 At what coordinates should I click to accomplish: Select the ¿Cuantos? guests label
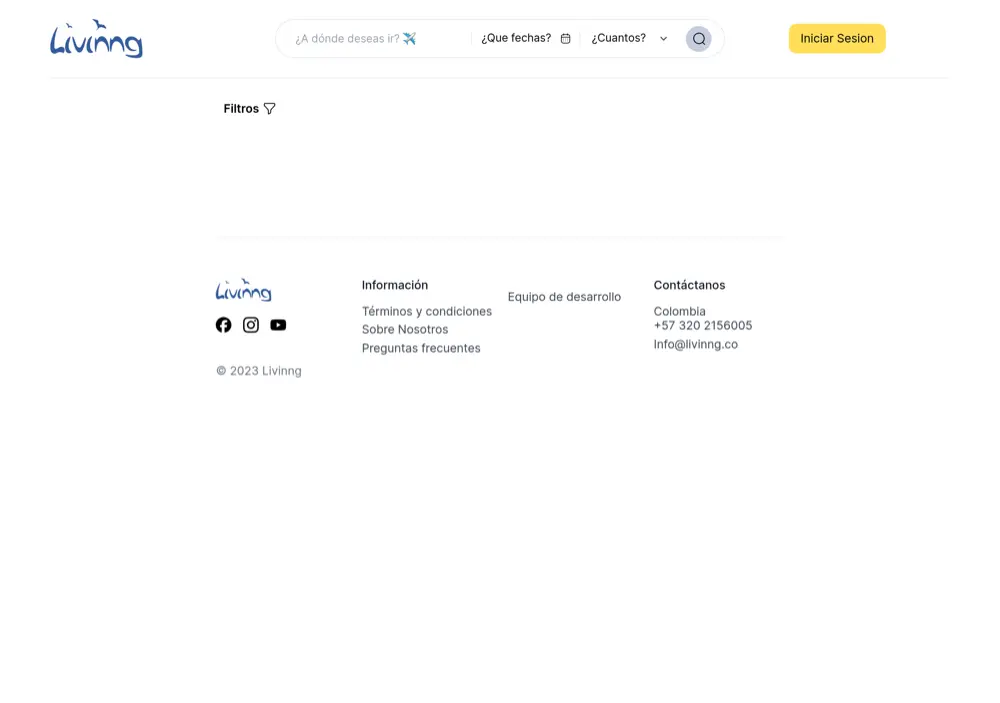coord(618,38)
